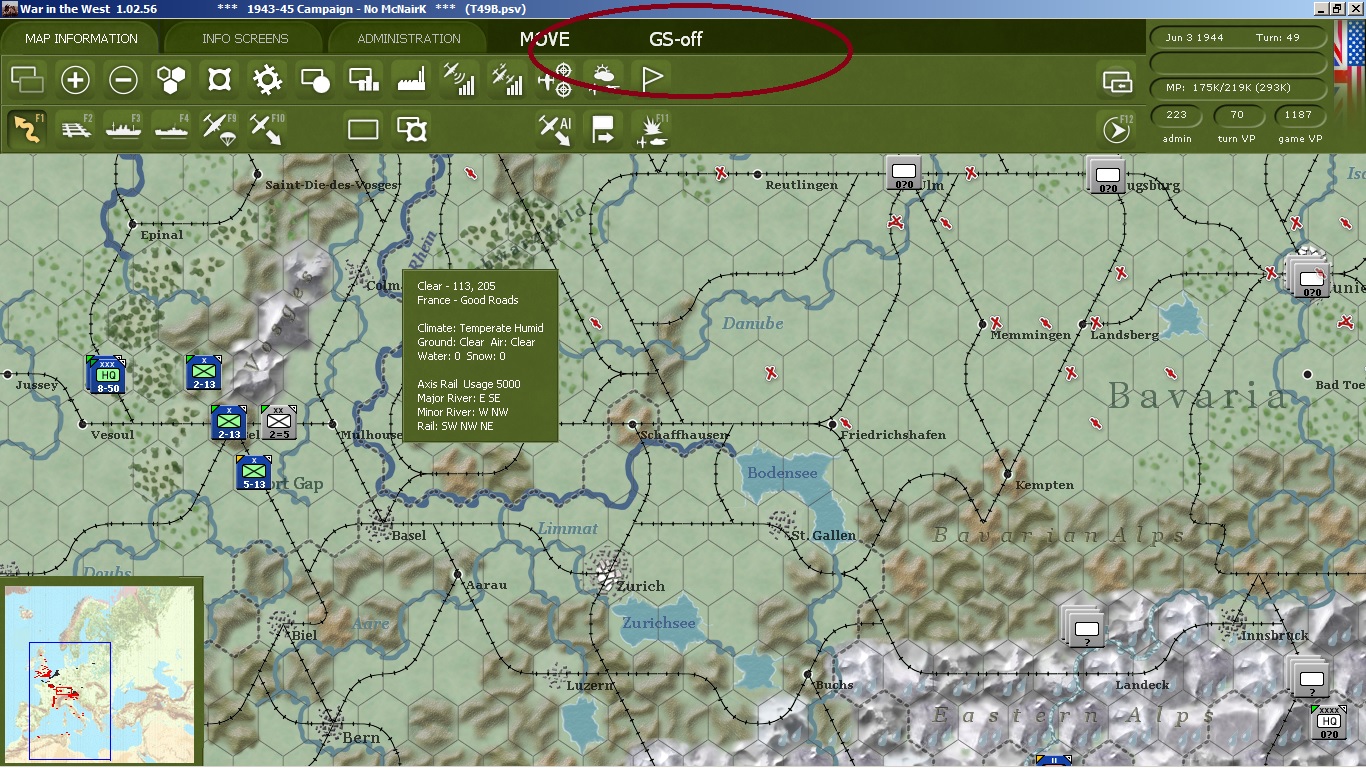Click the air AI execution icon

pos(556,129)
